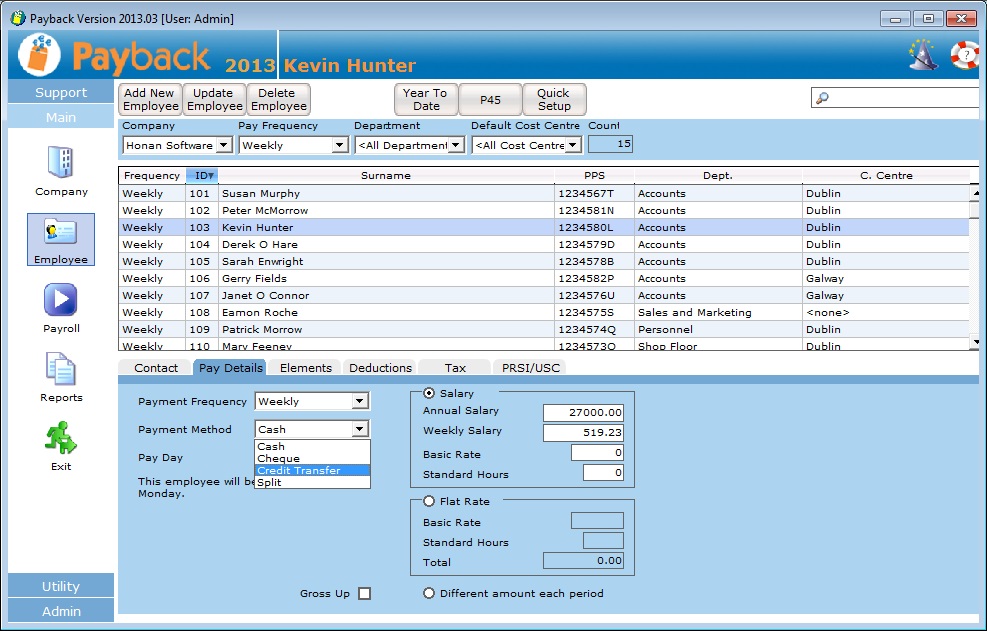Screen dimensions: 987x631
Task: Click the Exit running man icon
Action: pyautogui.click(x=61, y=438)
